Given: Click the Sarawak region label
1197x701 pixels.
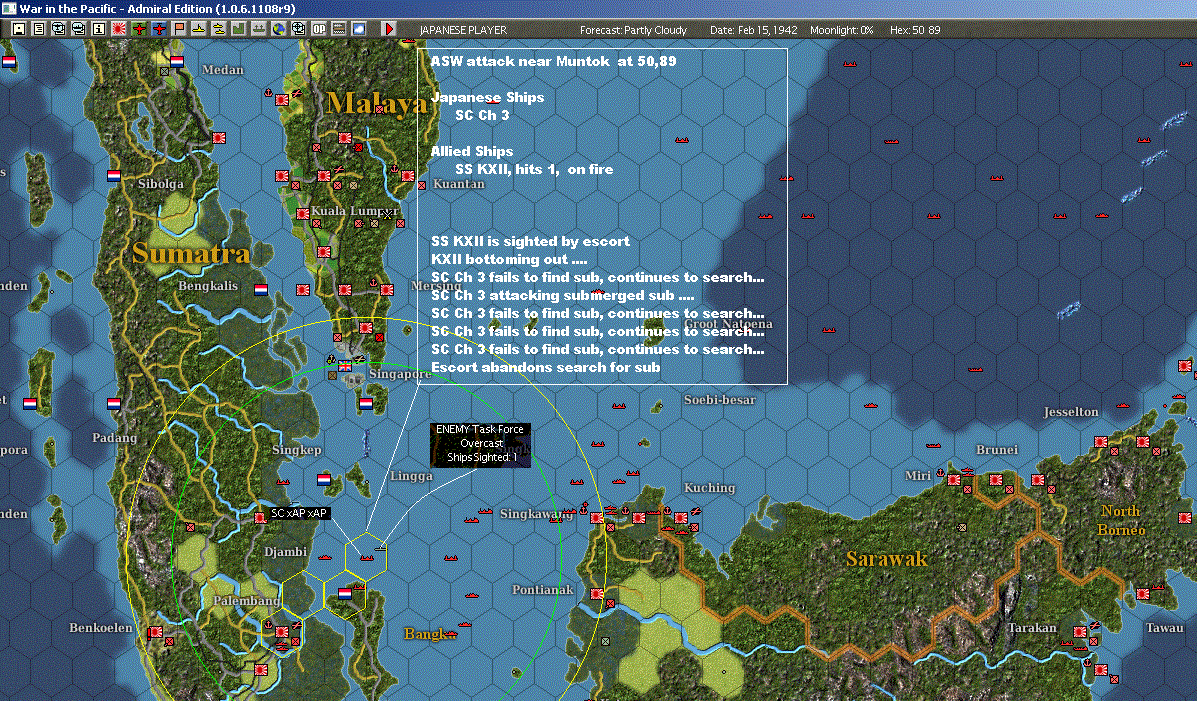Looking at the screenshot, I should click(886, 559).
